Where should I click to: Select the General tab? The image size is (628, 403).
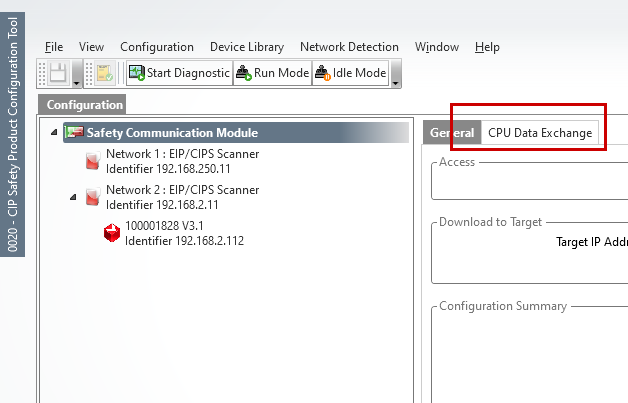coord(452,133)
